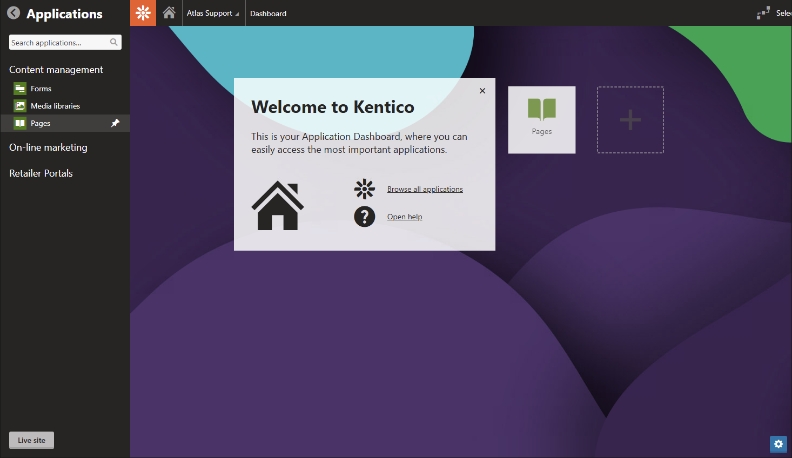Open the Atlas Support site dropdown
The image size is (792, 458).
click(212, 14)
